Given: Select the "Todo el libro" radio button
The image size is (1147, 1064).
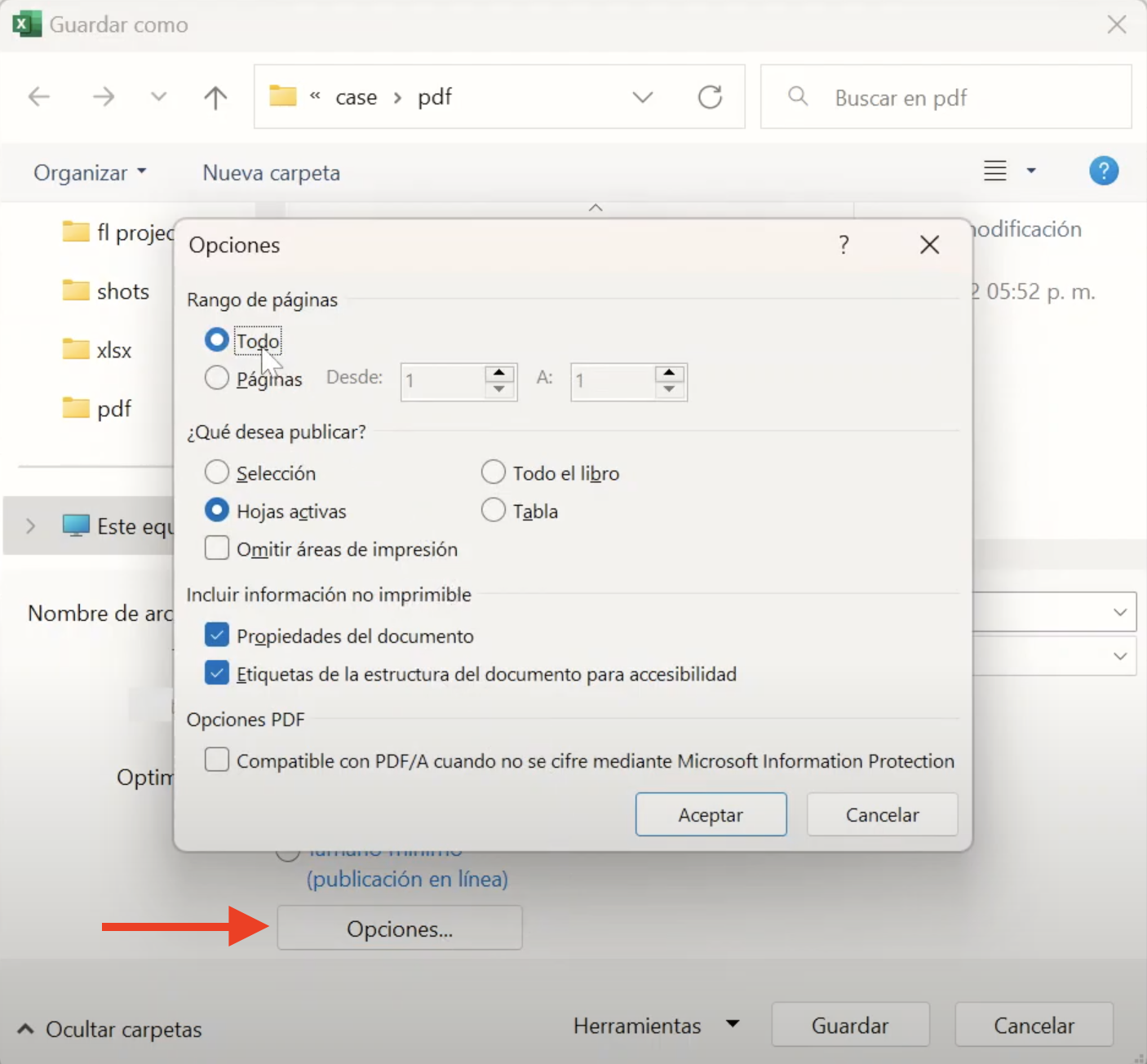Looking at the screenshot, I should coord(494,472).
